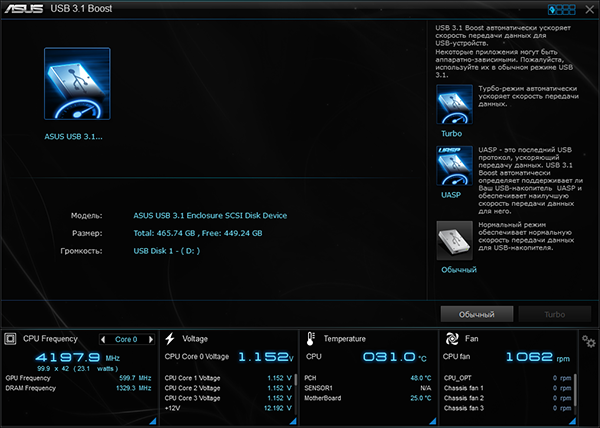Expand CPU Frequency panel corner triangle
600x428 pixels.
(153, 421)
